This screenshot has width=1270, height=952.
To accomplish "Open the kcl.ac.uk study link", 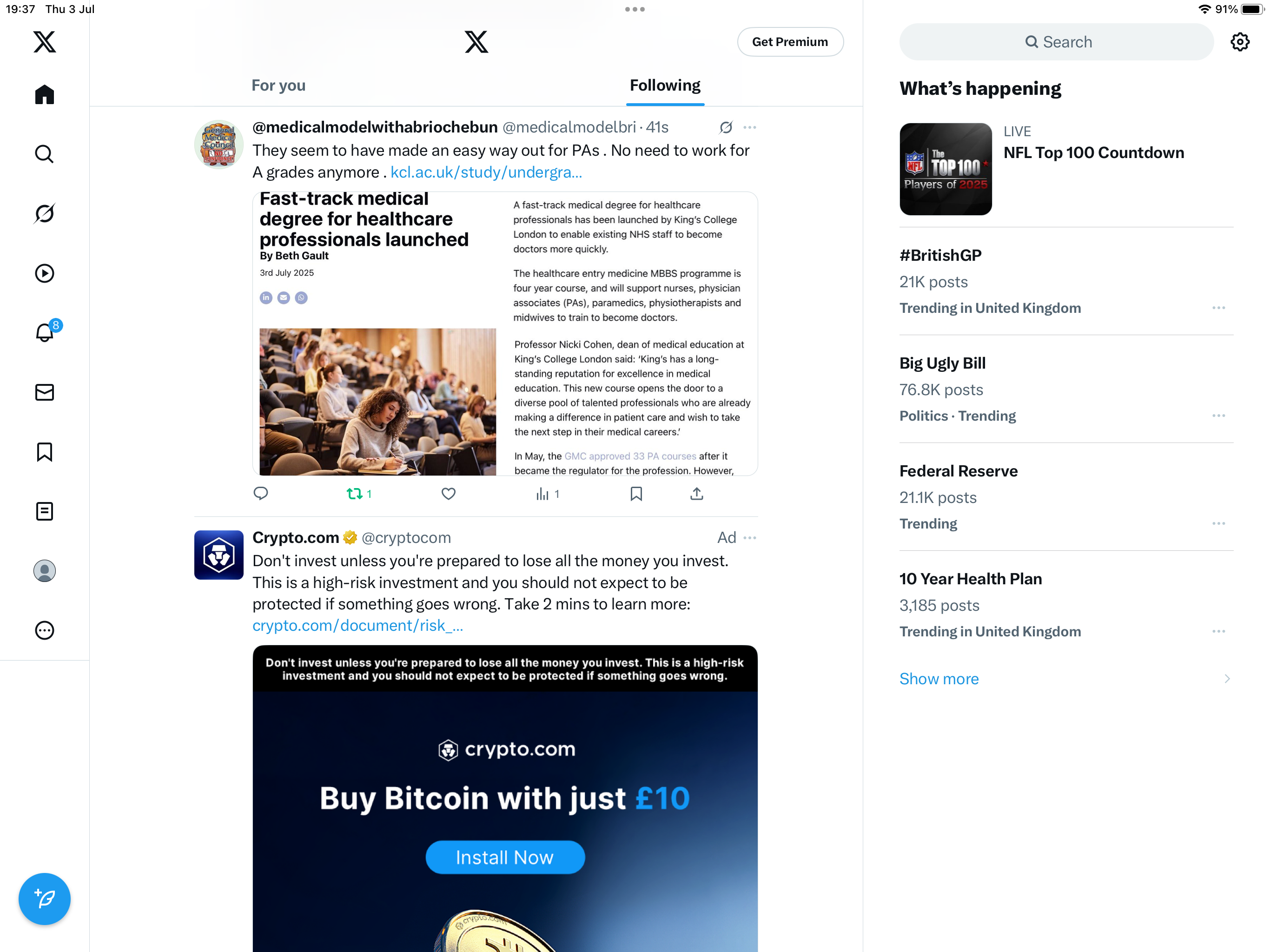I will 486,172.
